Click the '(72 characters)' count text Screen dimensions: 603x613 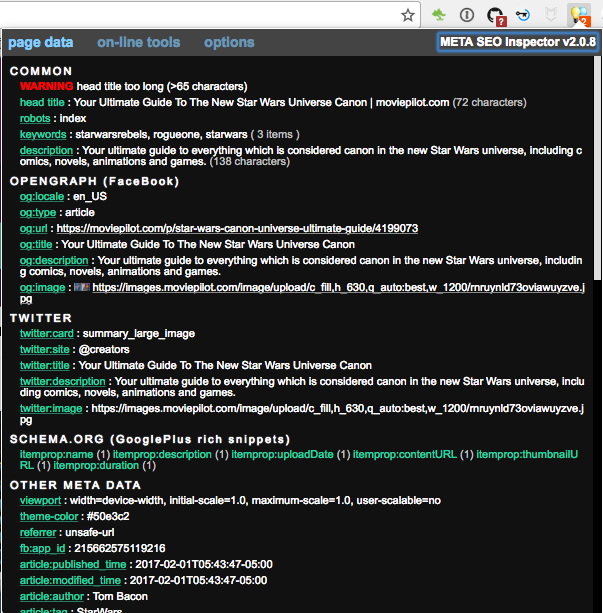point(490,102)
